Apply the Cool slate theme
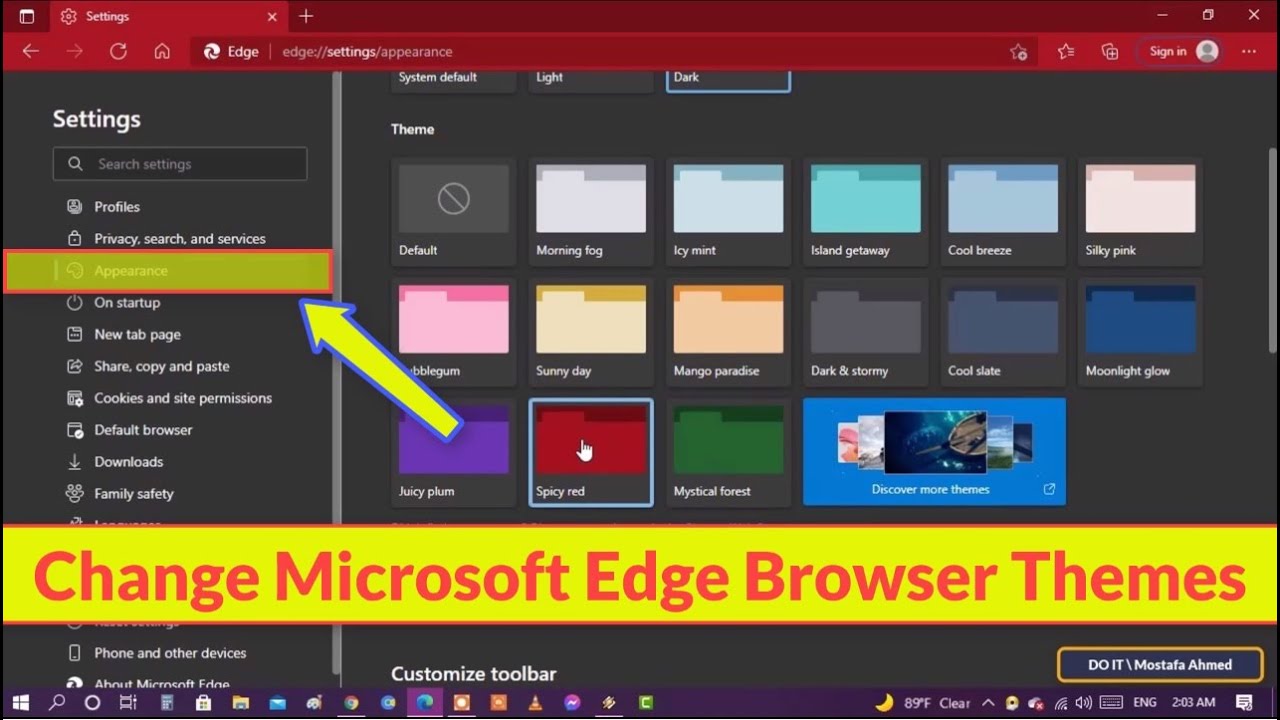Screen dimensions: 1280x720 click(x=1003, y=332)
